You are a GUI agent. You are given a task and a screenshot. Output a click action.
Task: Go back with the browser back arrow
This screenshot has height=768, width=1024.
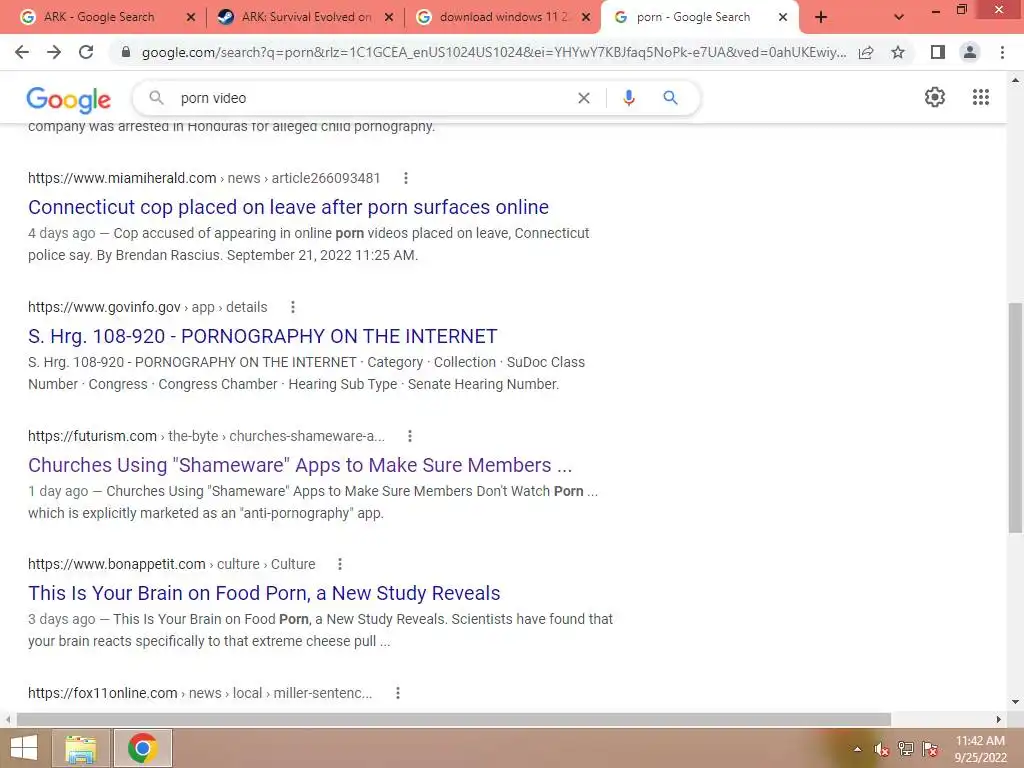(22, 52)
